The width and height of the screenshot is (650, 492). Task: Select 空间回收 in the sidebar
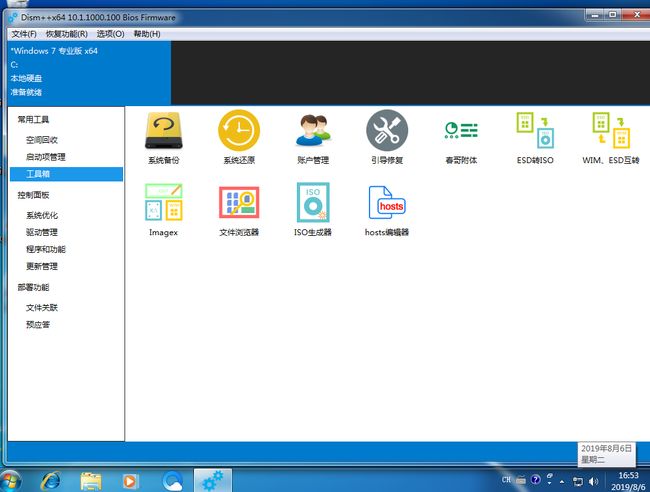(x=41, y=140)
